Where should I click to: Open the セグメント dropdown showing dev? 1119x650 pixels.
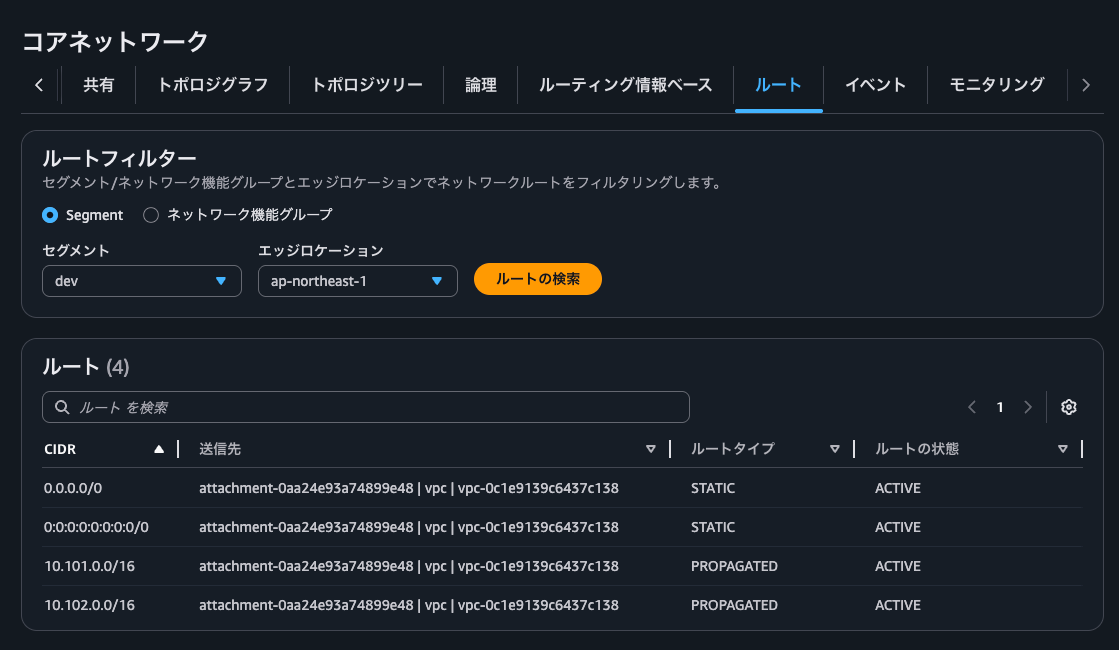pyautogui.click(x=142, y=281)
